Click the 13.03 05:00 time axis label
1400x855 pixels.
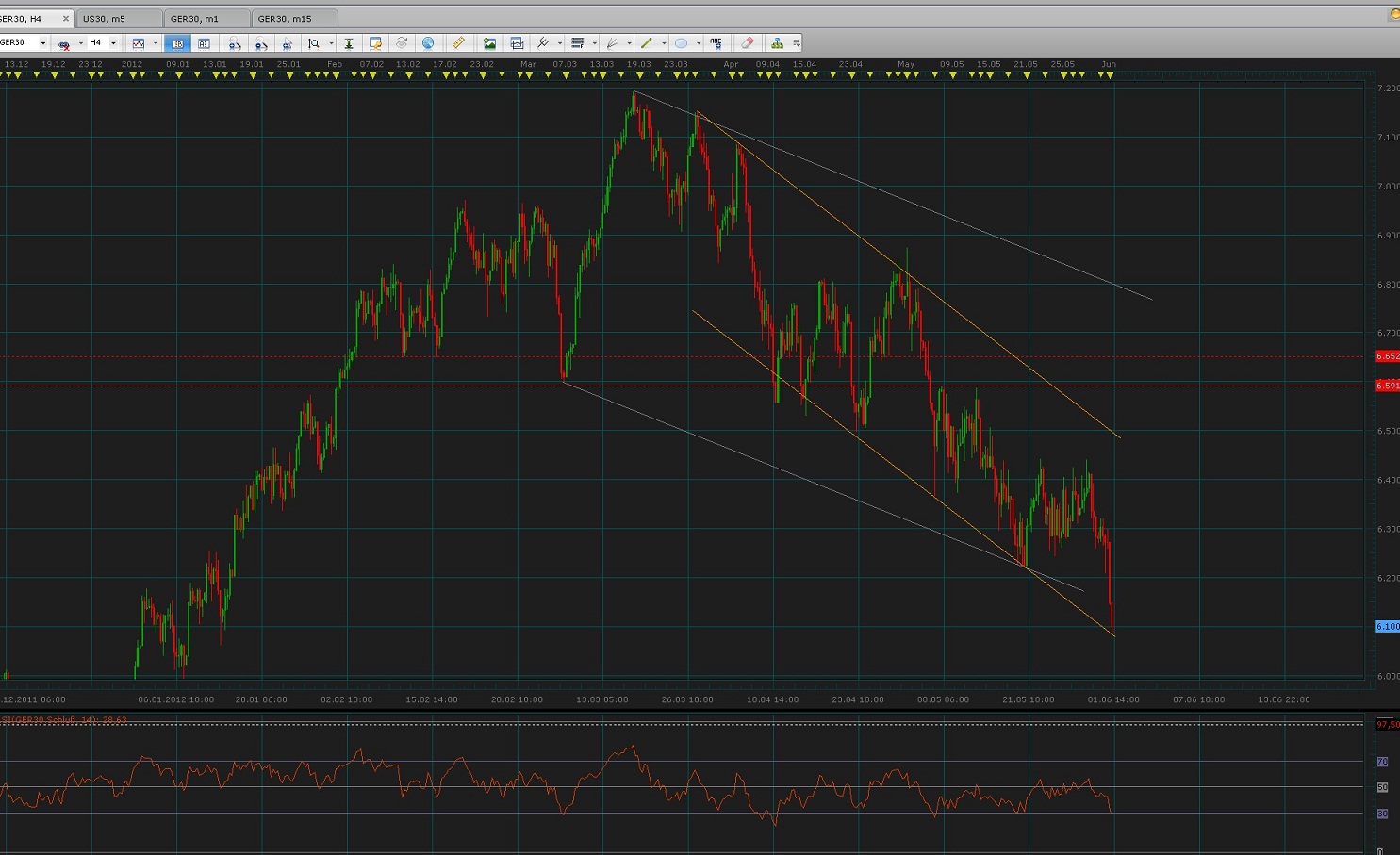point(601,699)
